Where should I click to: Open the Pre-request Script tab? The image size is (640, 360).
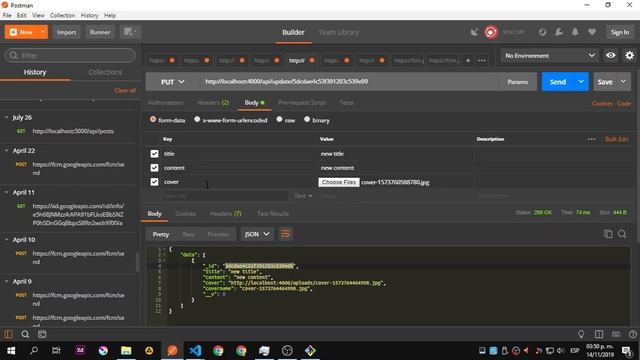[302, 102]
